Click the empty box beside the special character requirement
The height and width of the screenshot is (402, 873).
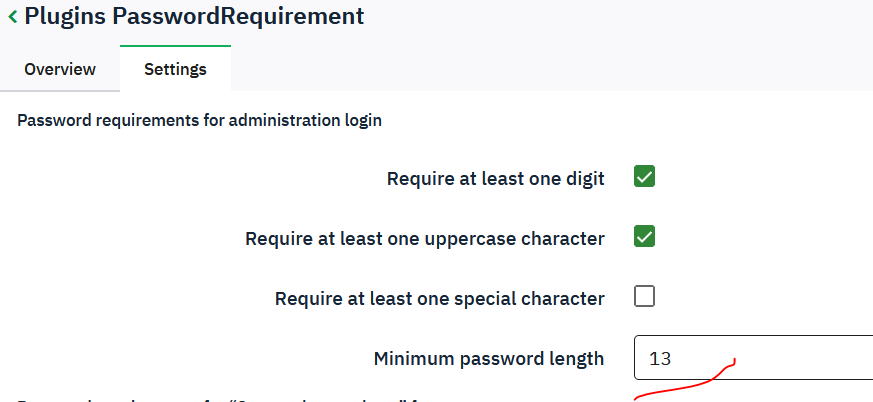click(x=645, y=297)
